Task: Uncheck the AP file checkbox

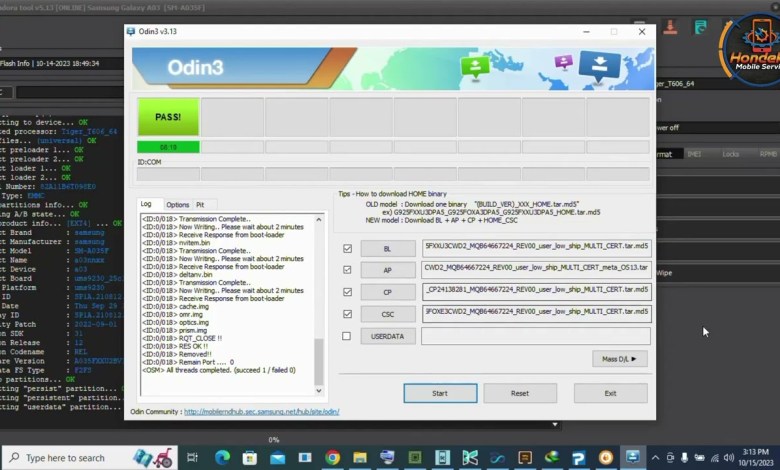Action: (347, 270)
